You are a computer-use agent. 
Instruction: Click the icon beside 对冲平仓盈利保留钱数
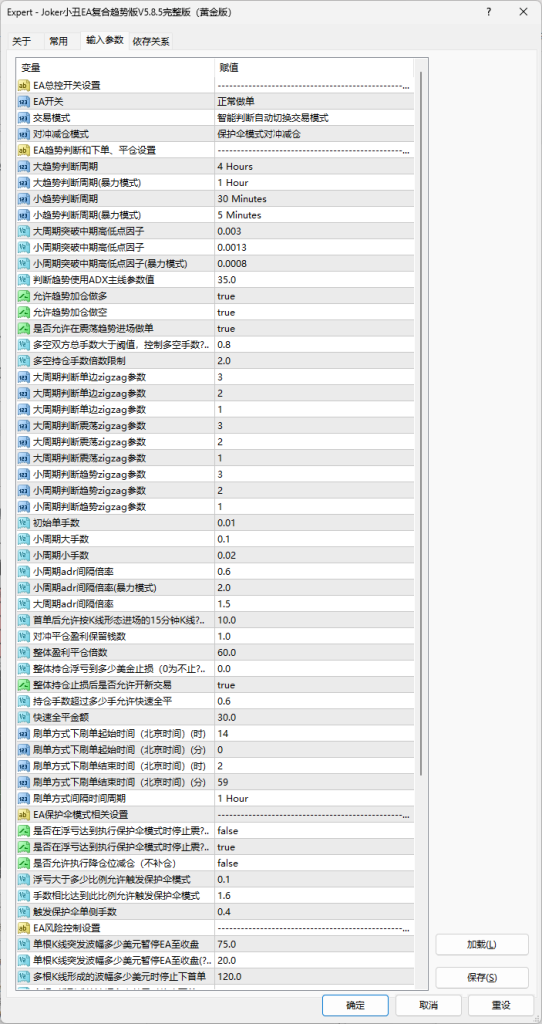[24, 636]
